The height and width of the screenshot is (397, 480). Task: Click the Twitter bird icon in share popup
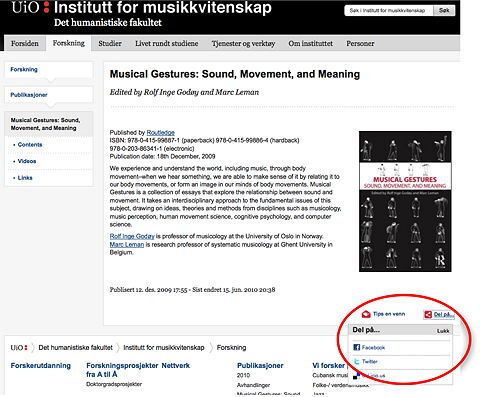pos(357,361)
